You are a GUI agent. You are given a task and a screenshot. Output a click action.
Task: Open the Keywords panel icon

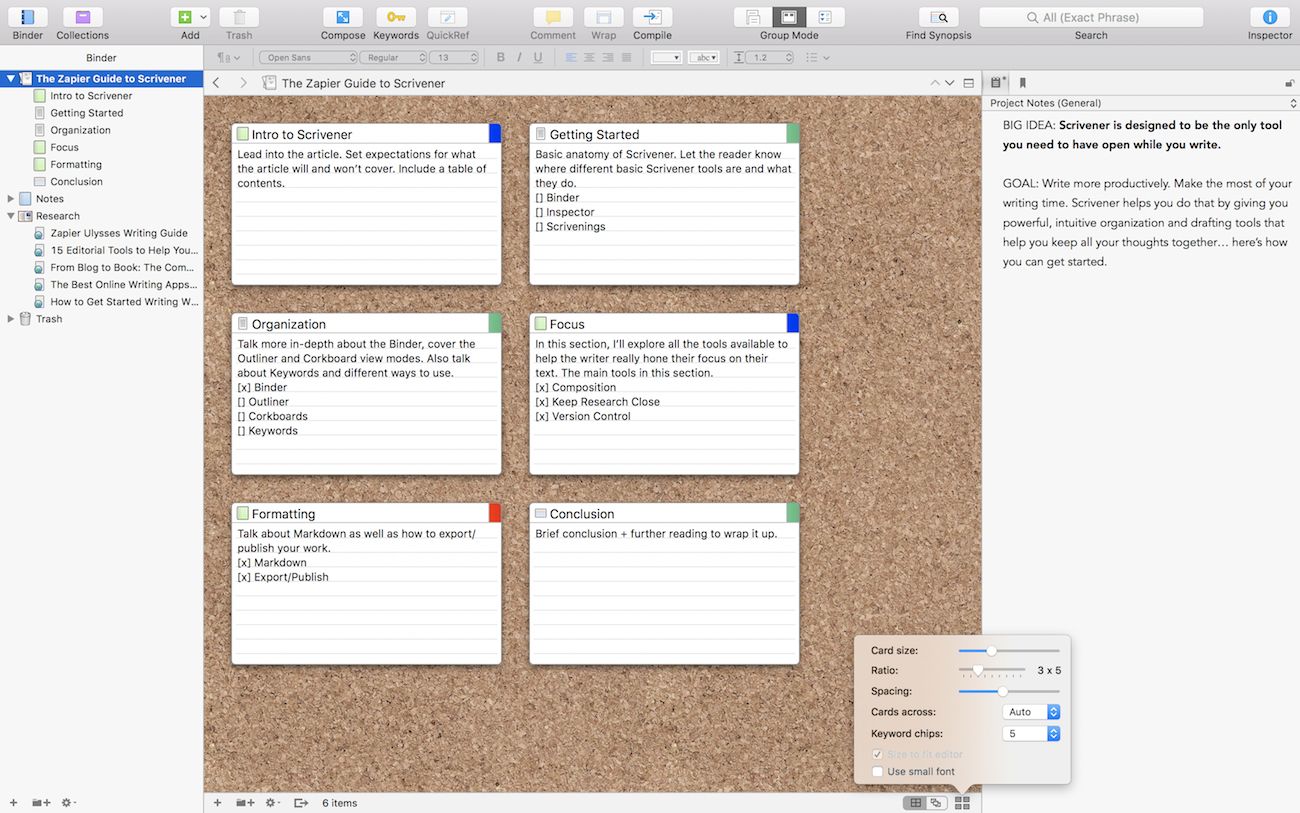click(396, 17)
